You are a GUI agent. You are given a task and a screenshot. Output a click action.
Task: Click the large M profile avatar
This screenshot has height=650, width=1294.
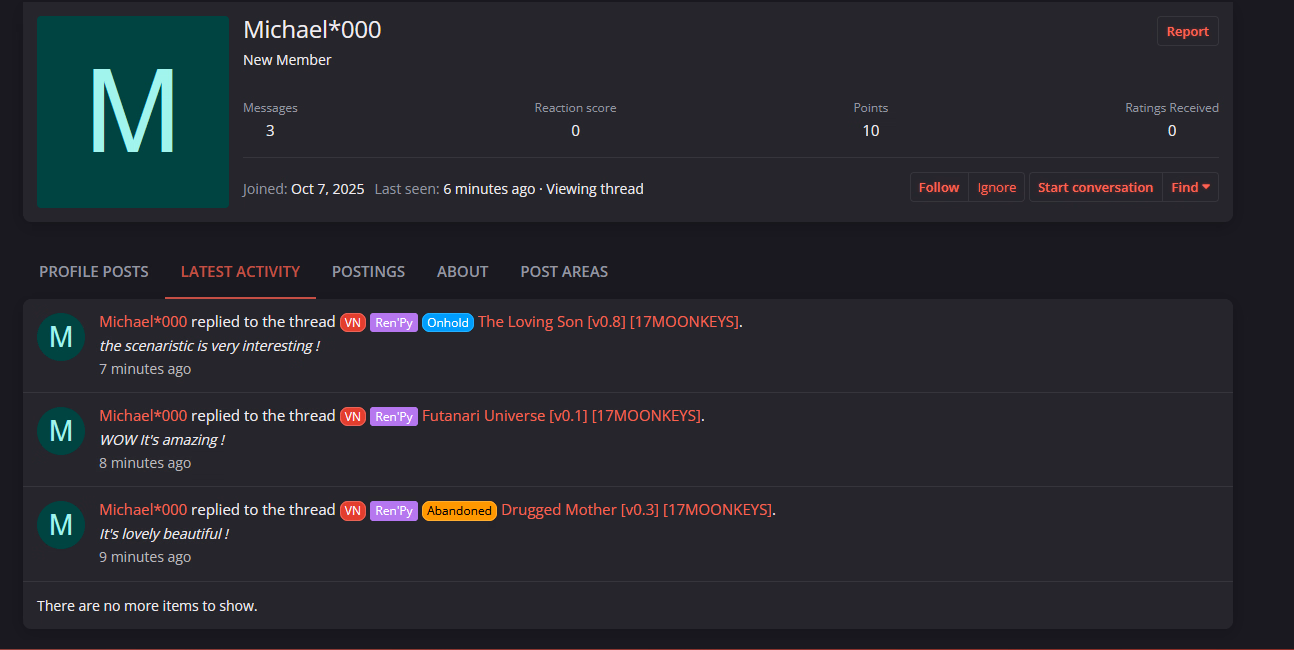[x=133, y=112]
